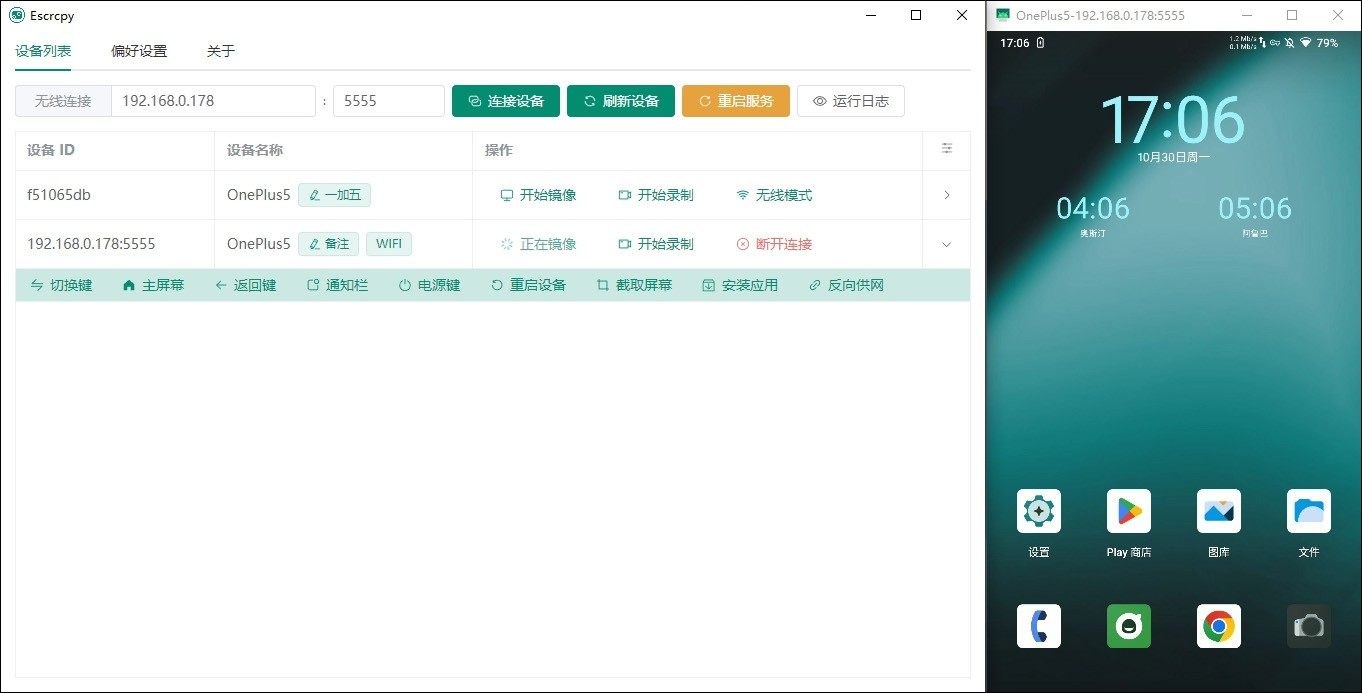This screenshot has width=1362, height=693.
Task: Click 断开连接 to disconnect the wireless device
Action: [774, 243]
